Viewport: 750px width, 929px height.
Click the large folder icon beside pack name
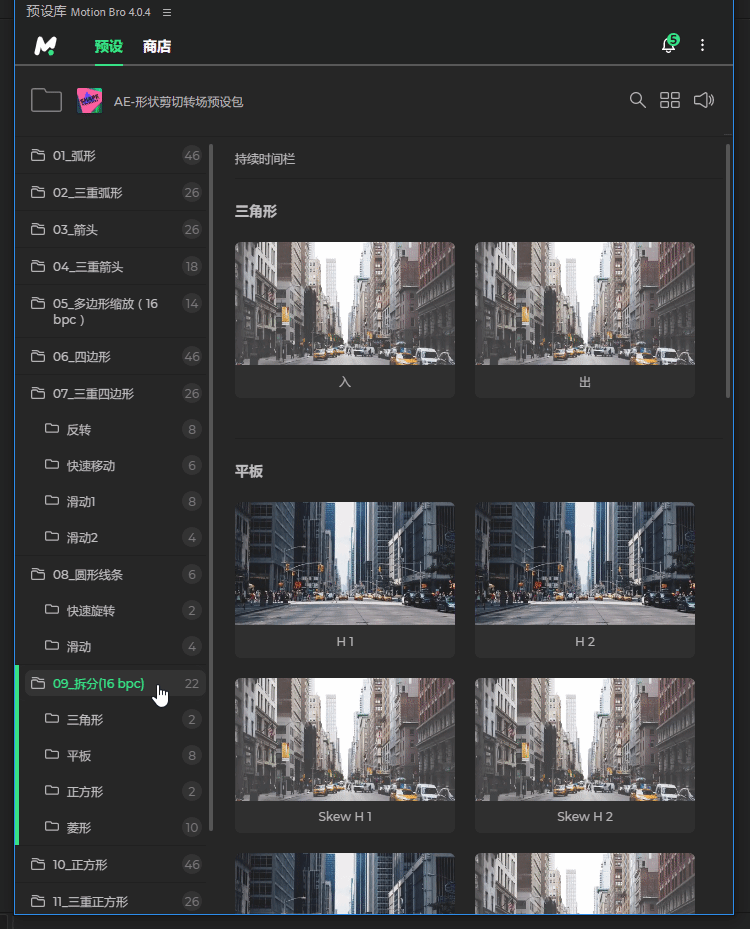46,100
